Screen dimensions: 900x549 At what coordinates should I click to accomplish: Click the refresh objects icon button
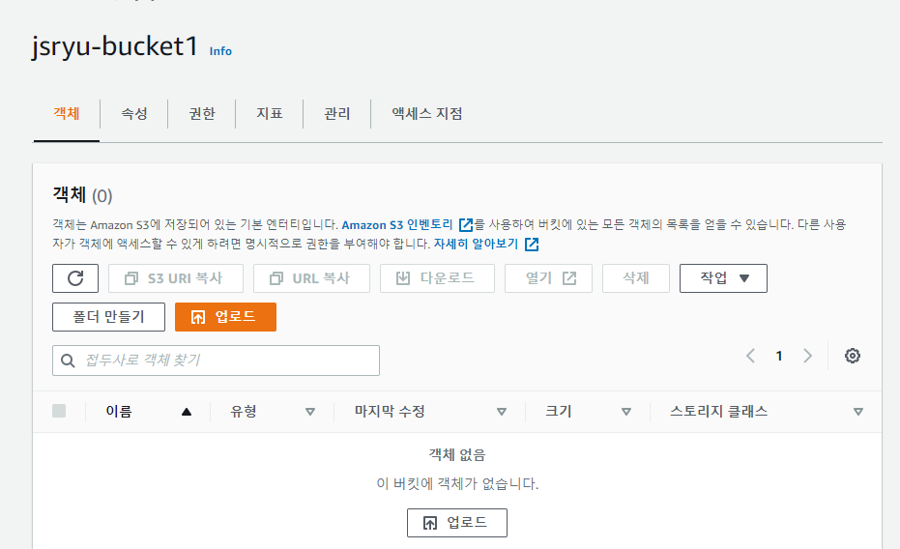(75, 278)
